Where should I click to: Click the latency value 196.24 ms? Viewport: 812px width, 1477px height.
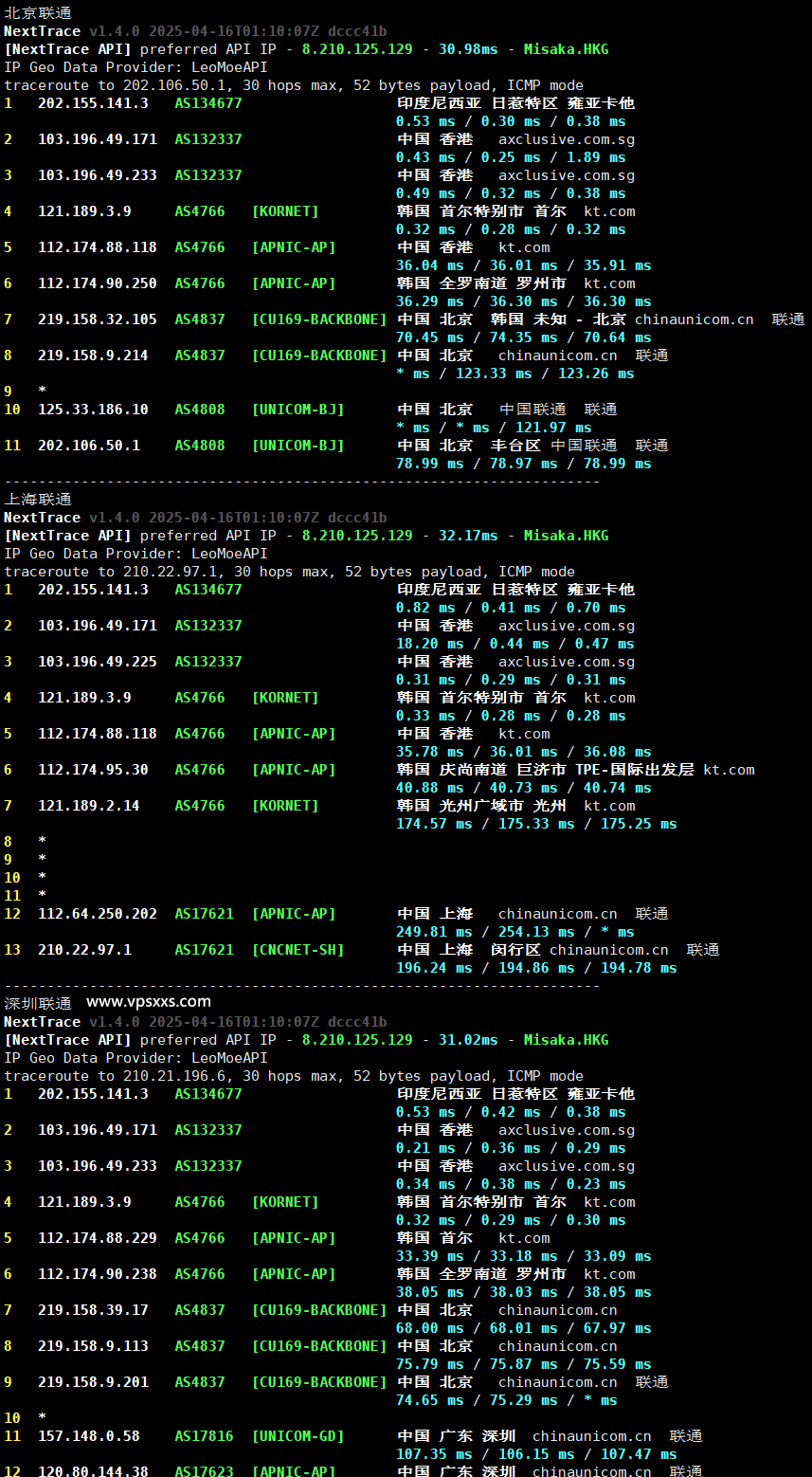click(x=434, y=968)
